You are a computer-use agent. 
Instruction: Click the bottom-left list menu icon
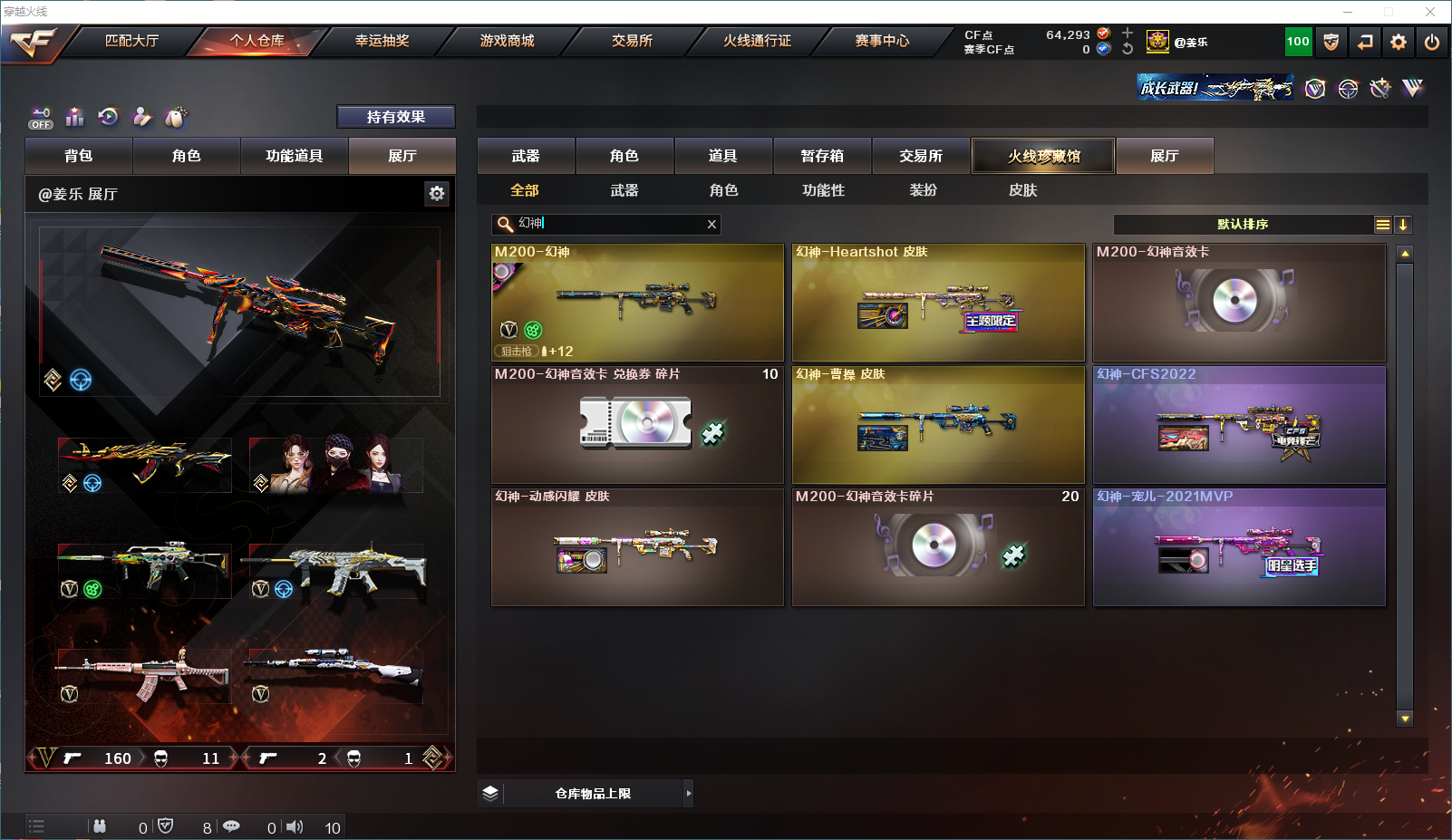pos(36,826)
